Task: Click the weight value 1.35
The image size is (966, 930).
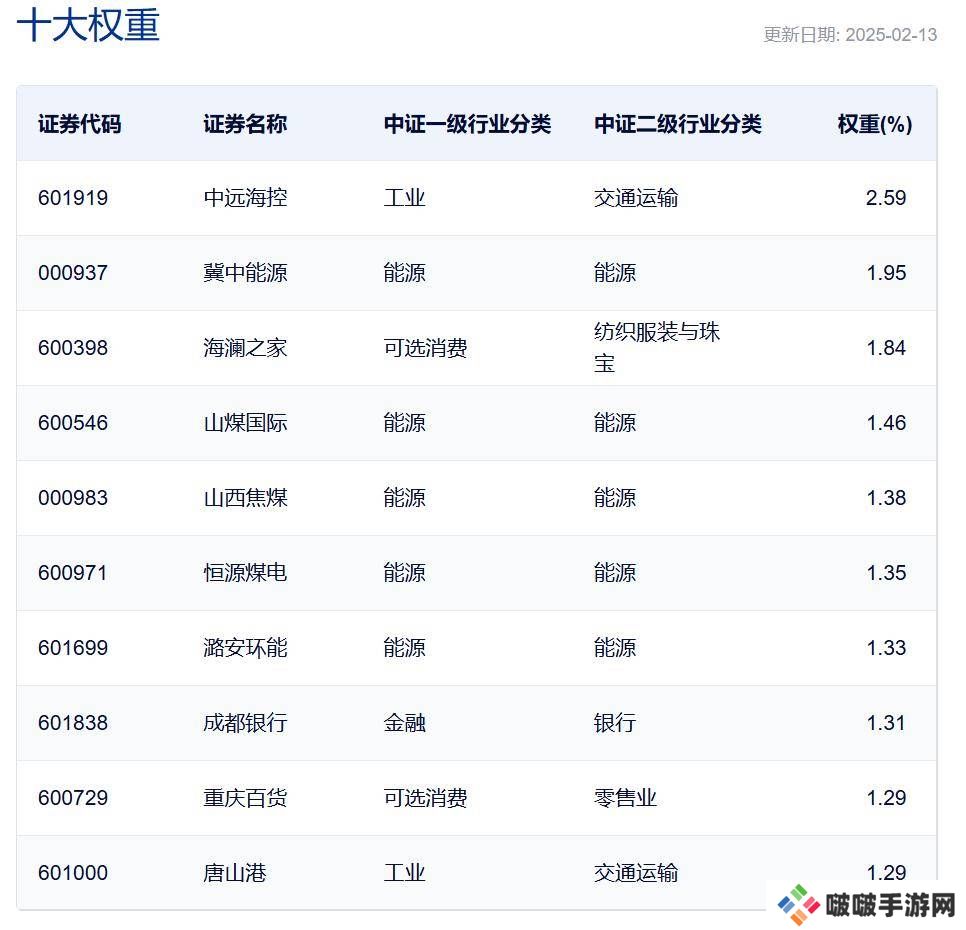Action: coord(886,573)
